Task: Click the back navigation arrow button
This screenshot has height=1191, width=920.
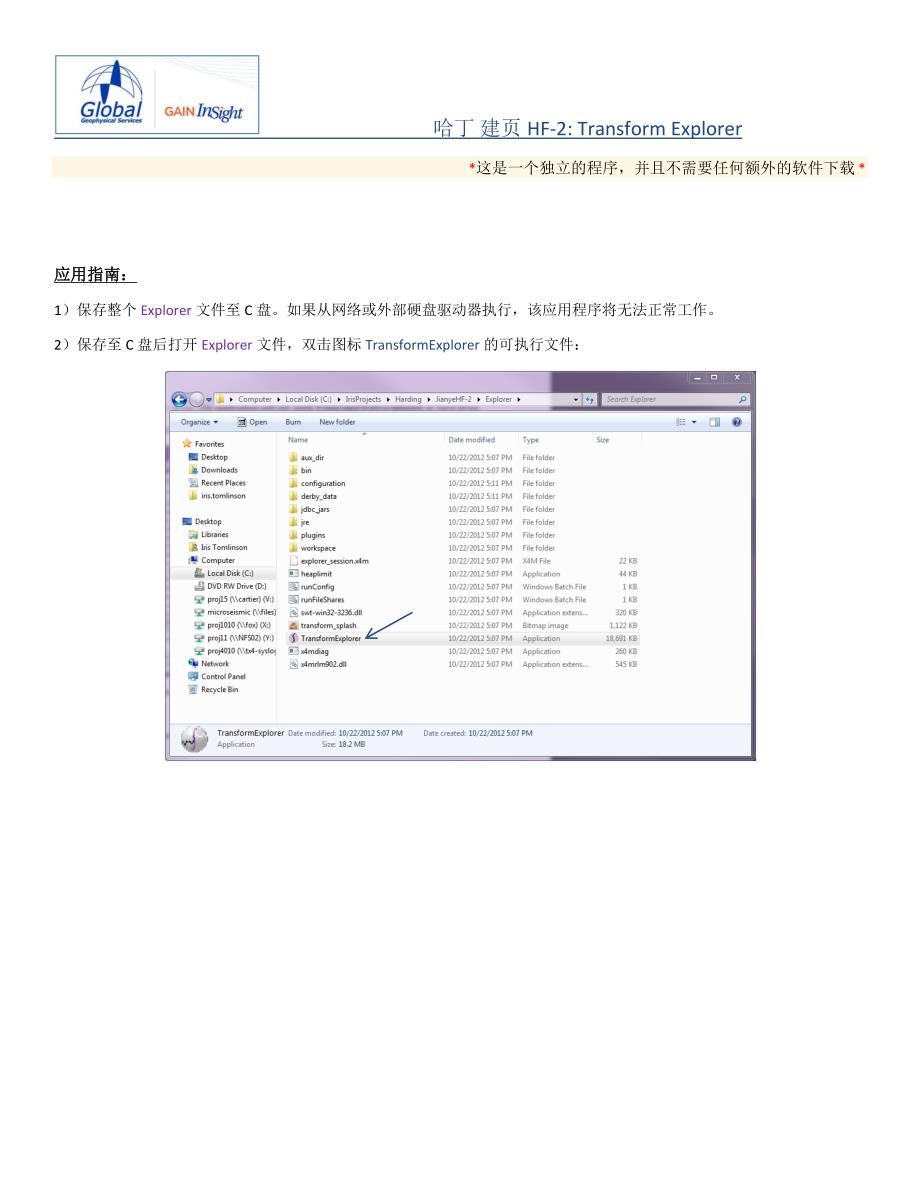Action: [x=179, y=399]
